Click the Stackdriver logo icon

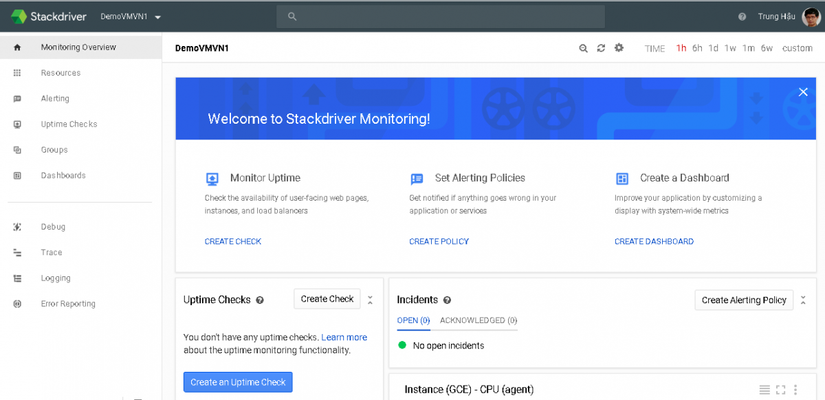coord(18,16)
